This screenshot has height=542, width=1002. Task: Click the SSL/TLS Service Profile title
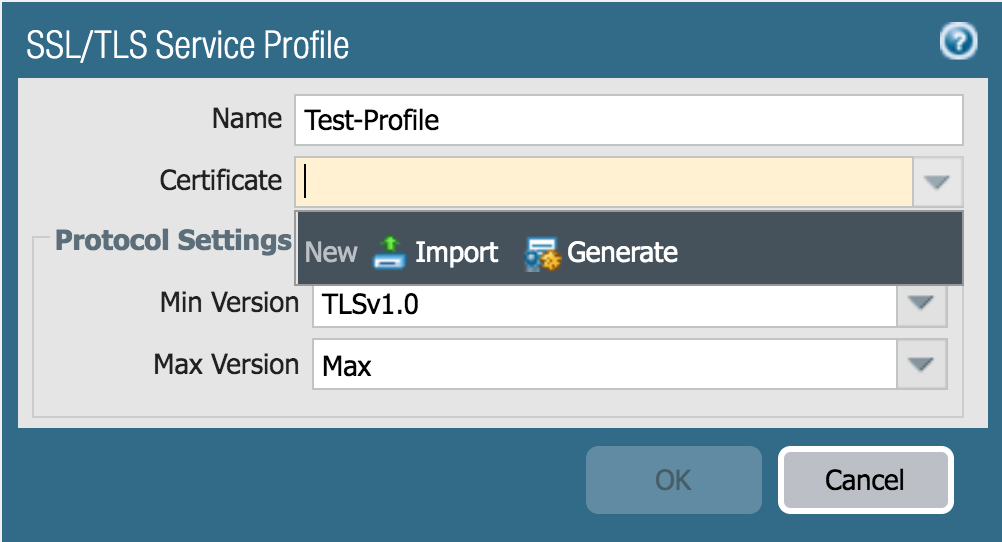point(187,45)
